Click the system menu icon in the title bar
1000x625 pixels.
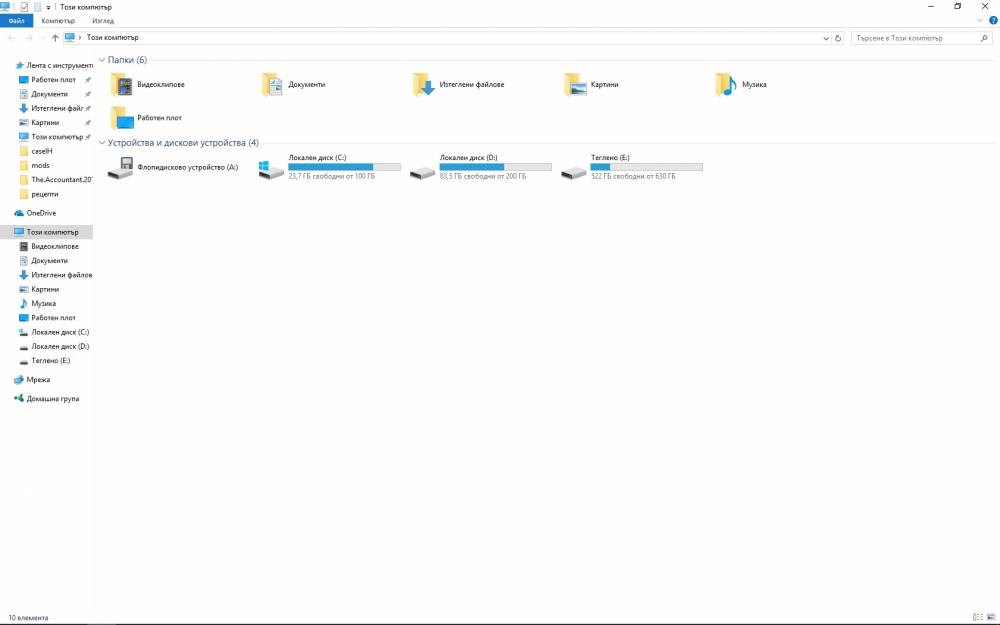(5, 7)
